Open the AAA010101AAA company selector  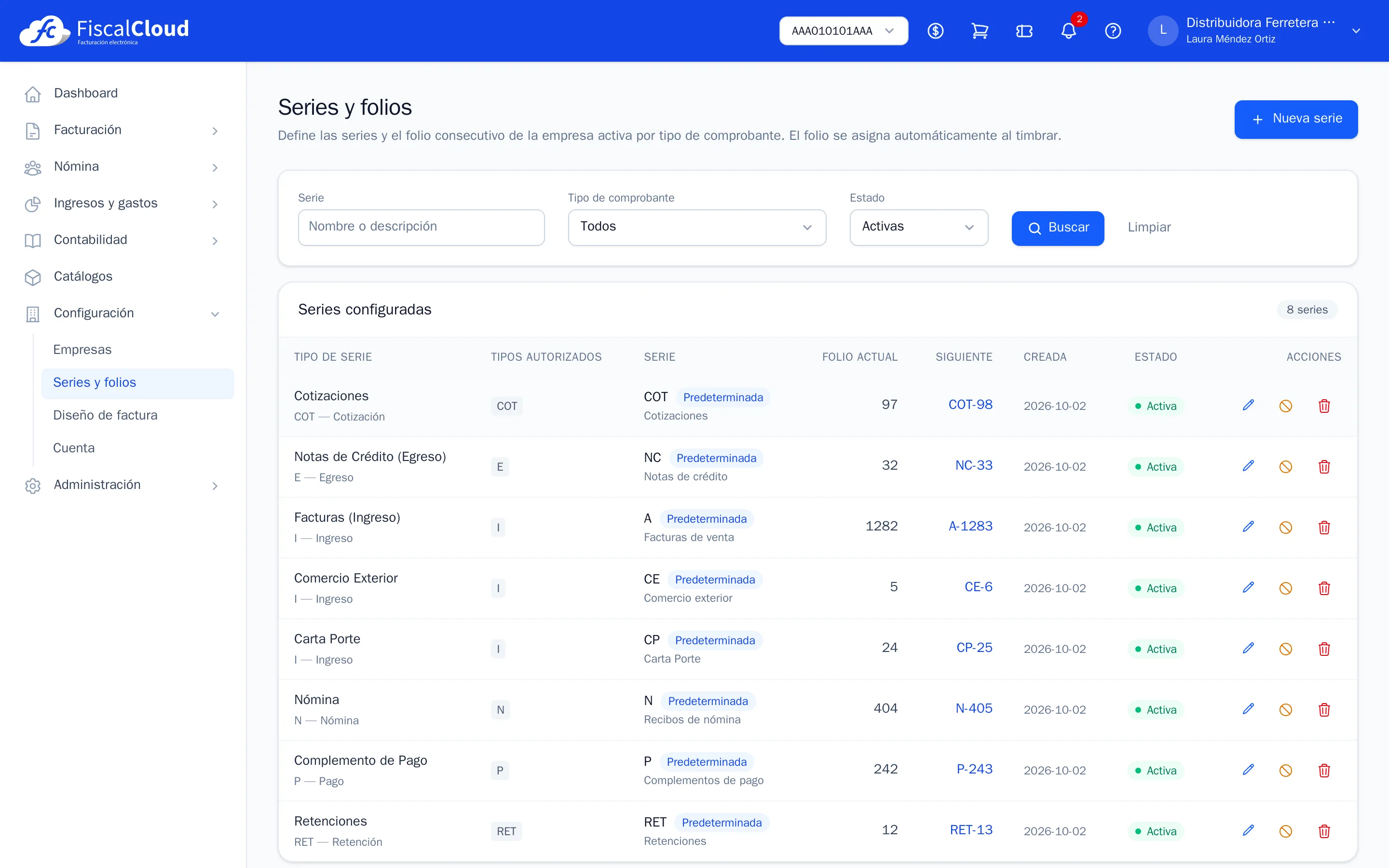point(843,31)
